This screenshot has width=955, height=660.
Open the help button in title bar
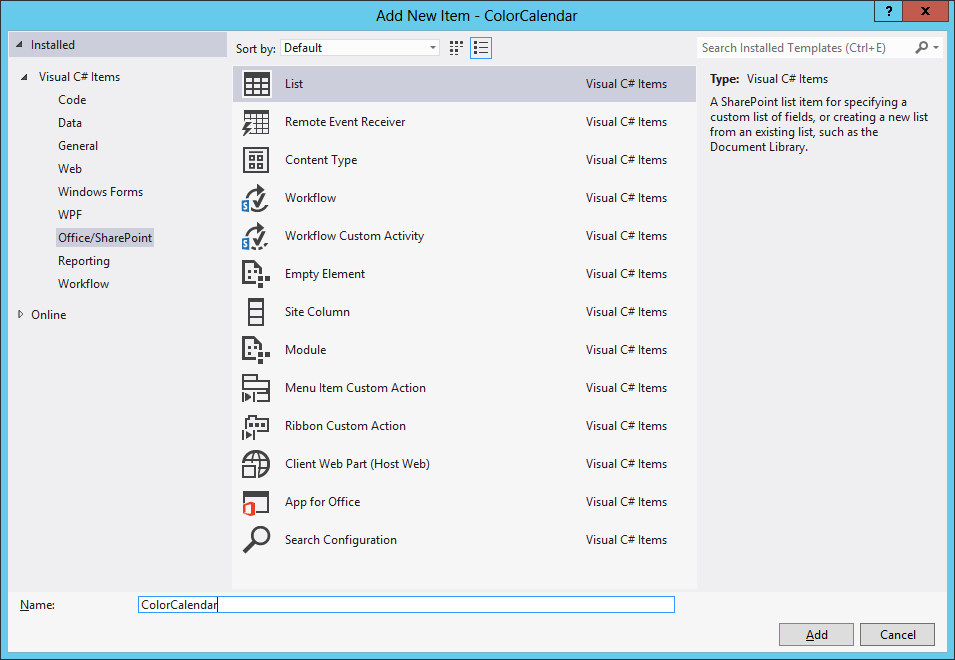[x=889, y=11]
